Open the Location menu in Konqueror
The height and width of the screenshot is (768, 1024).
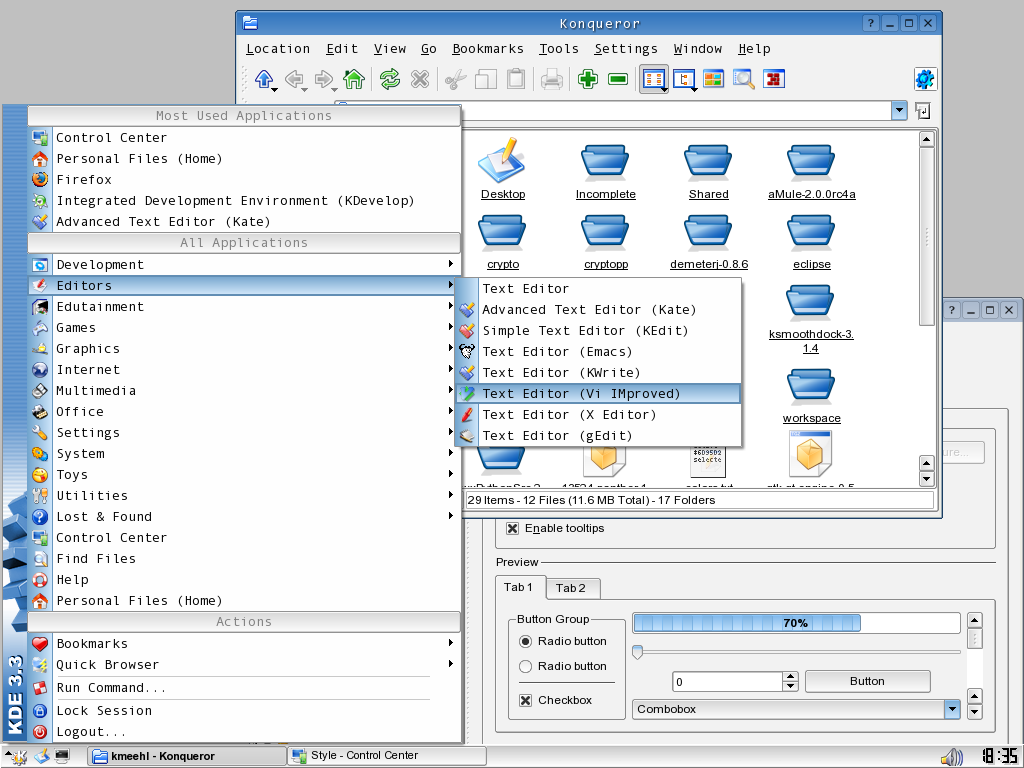[278, 49]
